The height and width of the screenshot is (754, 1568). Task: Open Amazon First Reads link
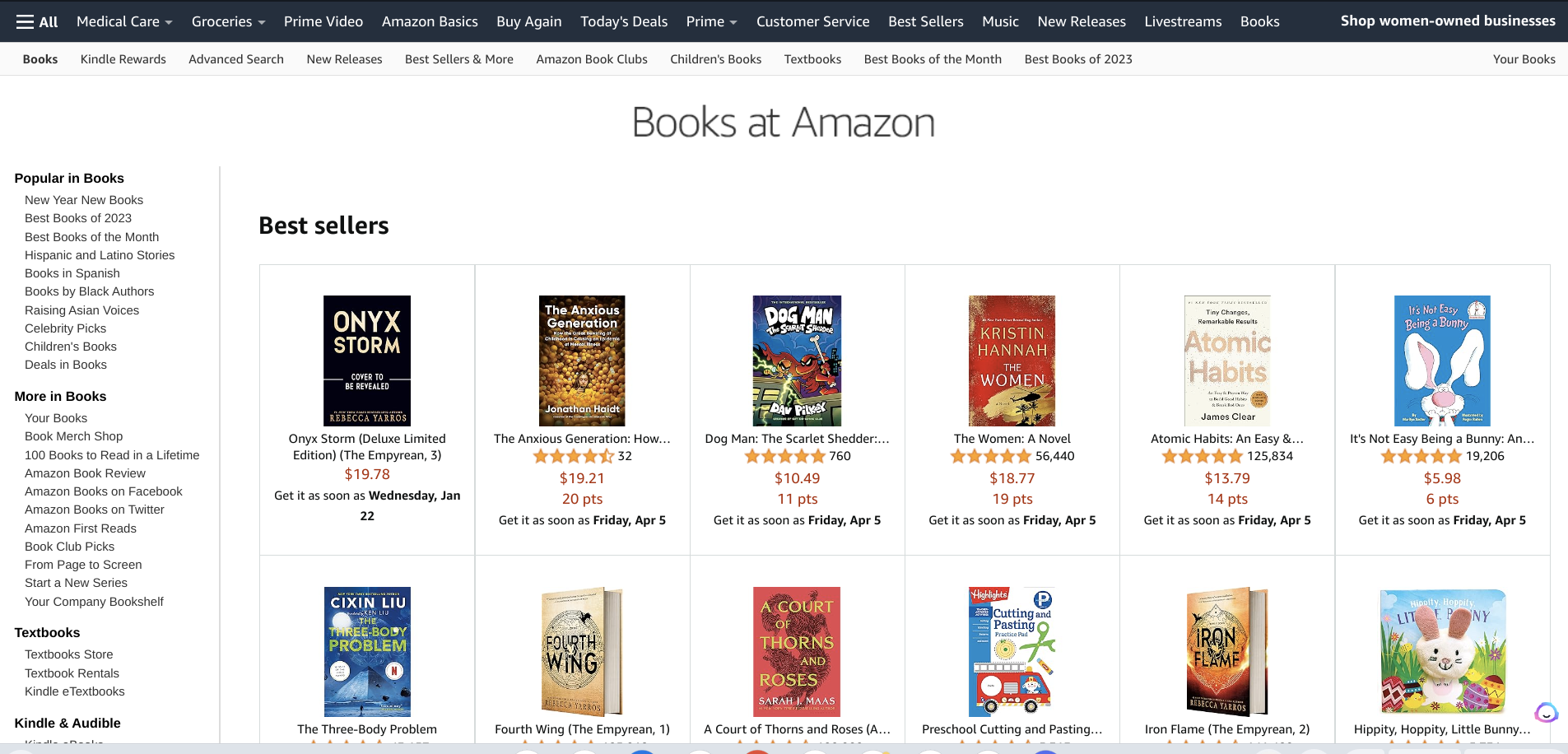click(81, 528)
